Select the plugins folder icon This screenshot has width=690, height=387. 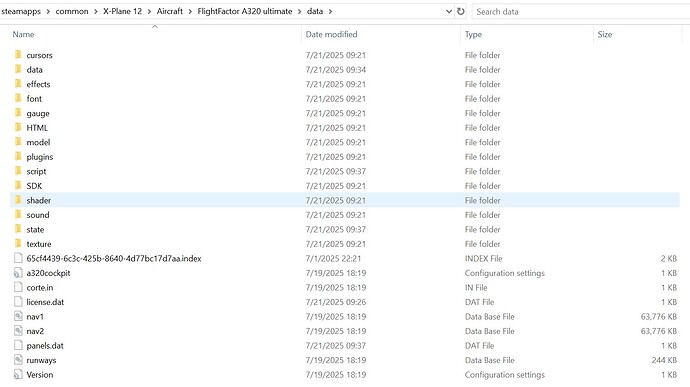[x=18, y=157]
